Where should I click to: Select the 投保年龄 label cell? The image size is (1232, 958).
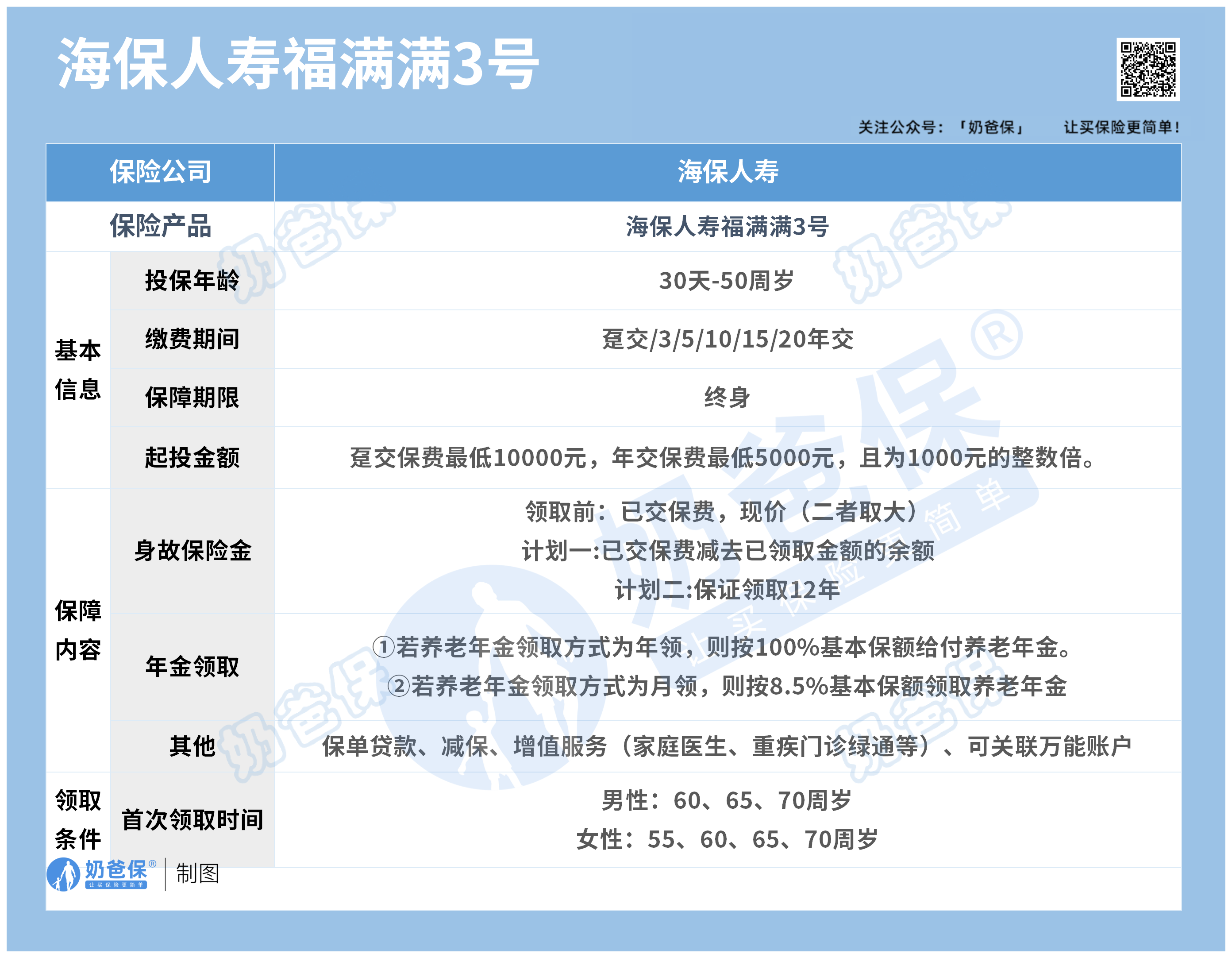pos(192,280)
